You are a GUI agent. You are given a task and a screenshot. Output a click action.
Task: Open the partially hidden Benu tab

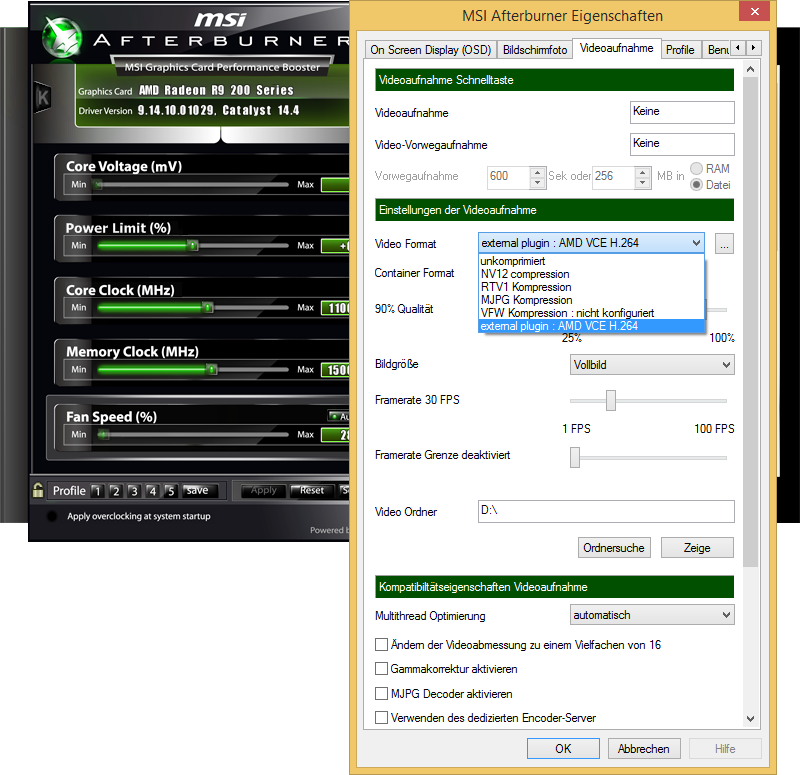716,49
